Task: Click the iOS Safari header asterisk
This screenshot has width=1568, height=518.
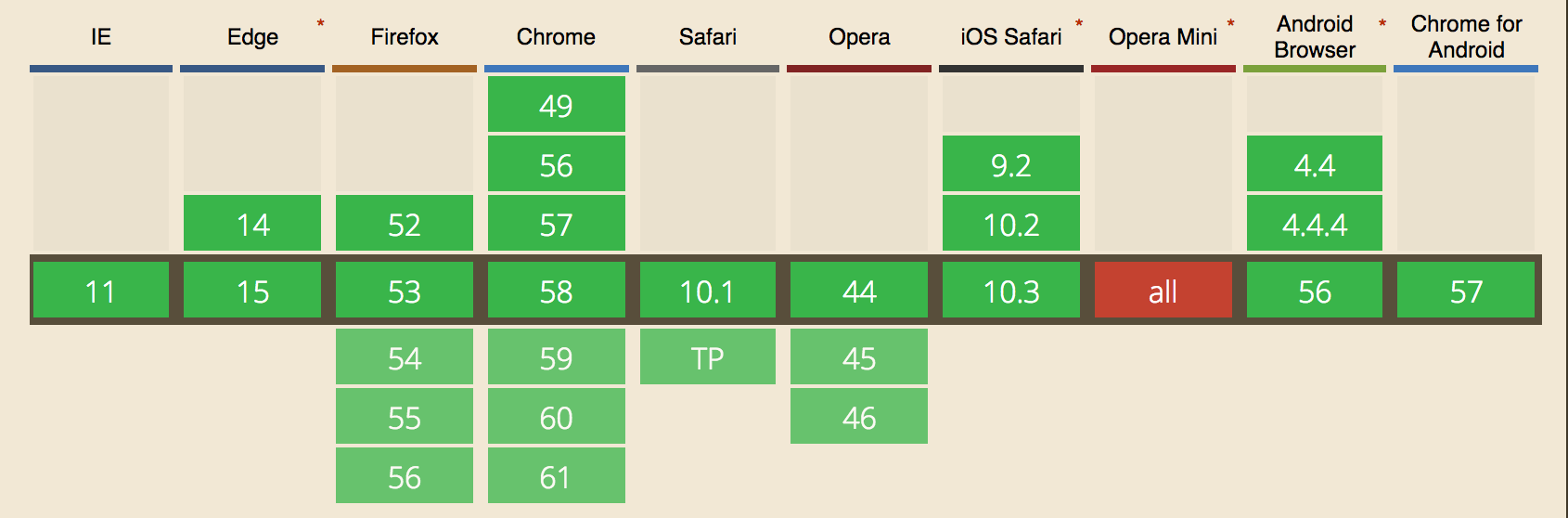Action: tap(1079, 24)
